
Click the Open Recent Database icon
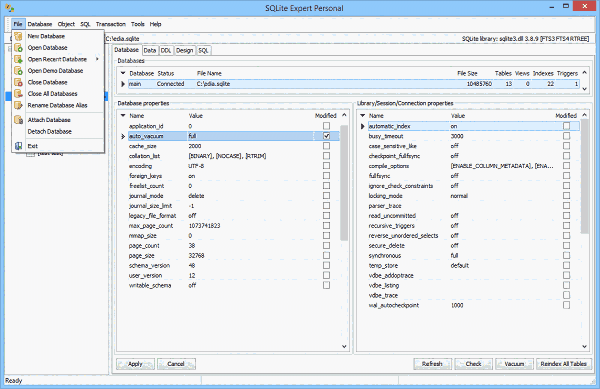pos(18,59)
